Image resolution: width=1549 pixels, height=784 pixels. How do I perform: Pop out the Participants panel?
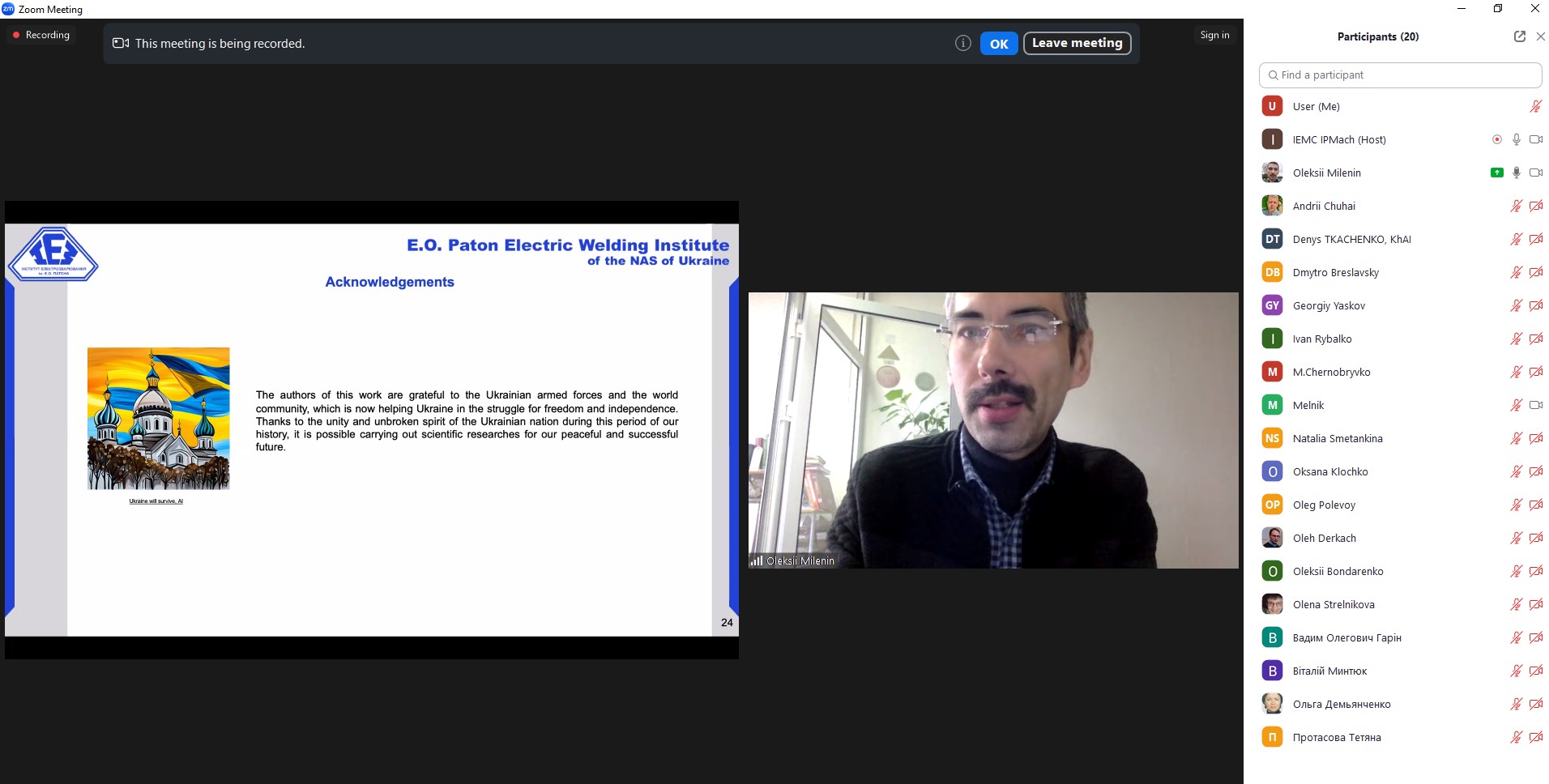(1519, 36)
